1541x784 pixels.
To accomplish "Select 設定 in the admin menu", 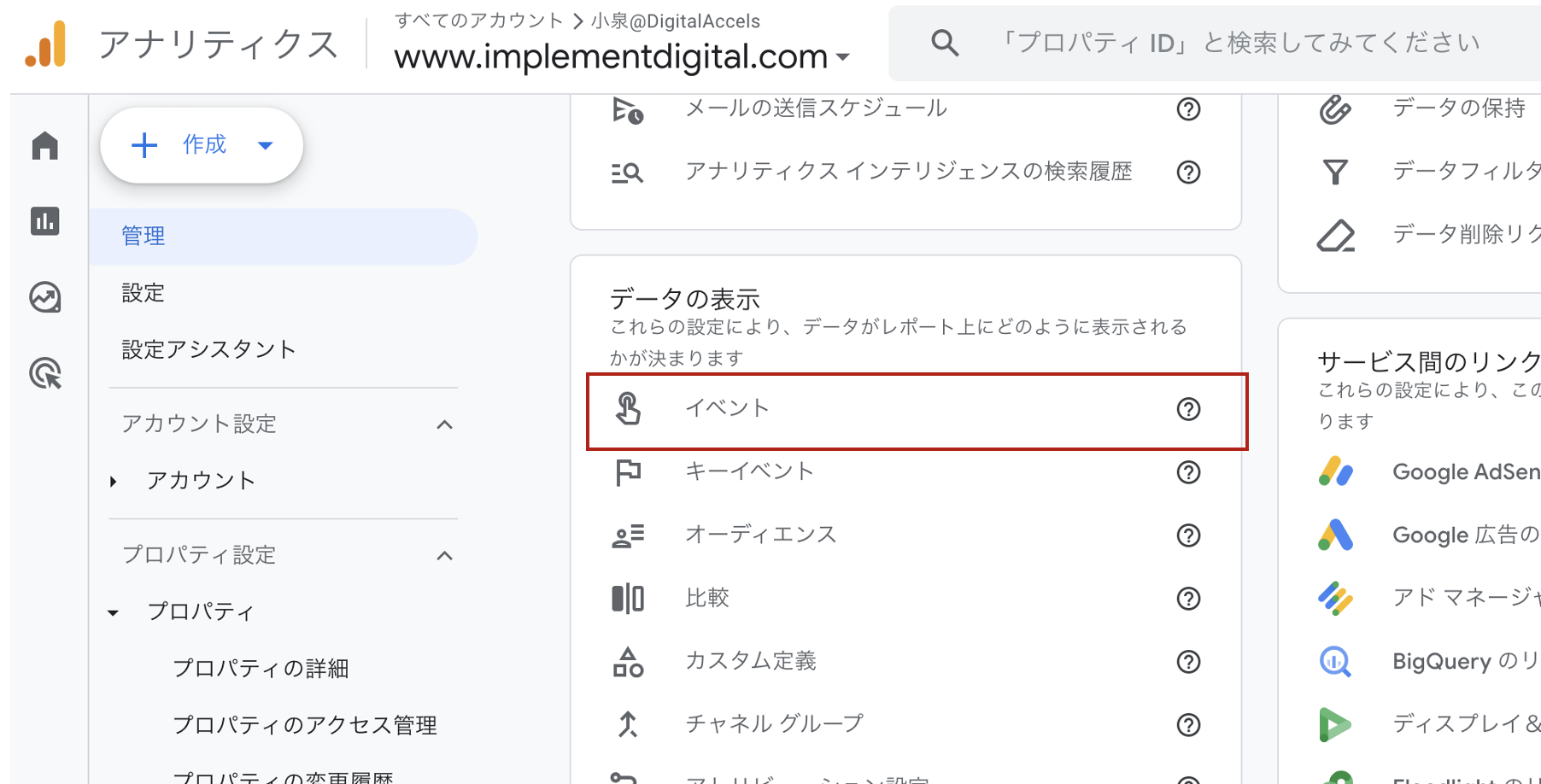I will [144, 293].
